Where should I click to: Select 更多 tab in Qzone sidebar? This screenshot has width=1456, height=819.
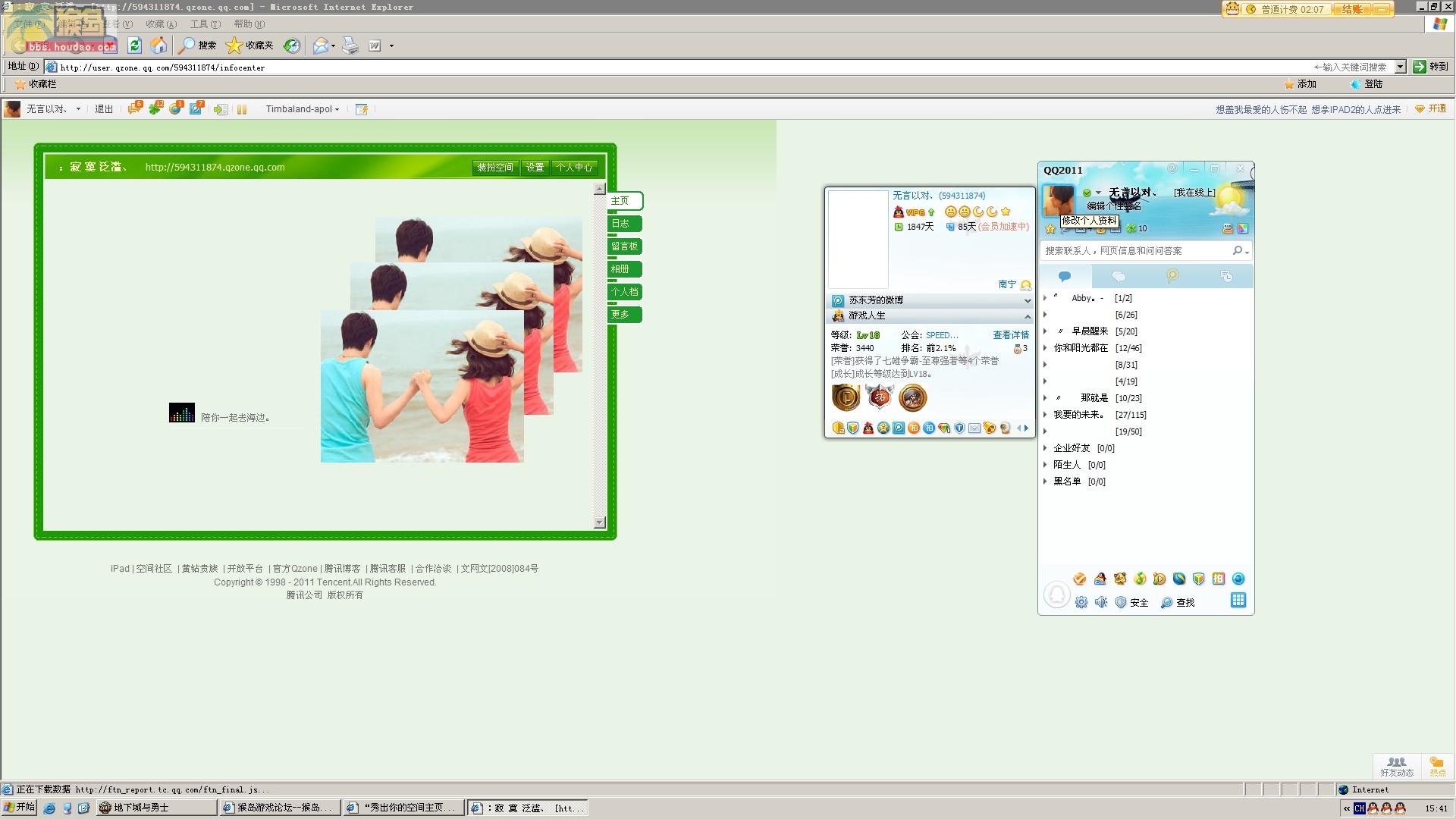tap(625, 315)
